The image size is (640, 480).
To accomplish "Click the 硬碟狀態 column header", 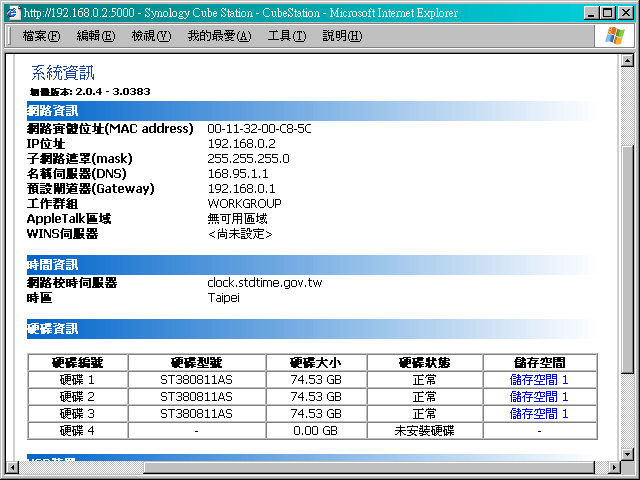I will [424, 362].
